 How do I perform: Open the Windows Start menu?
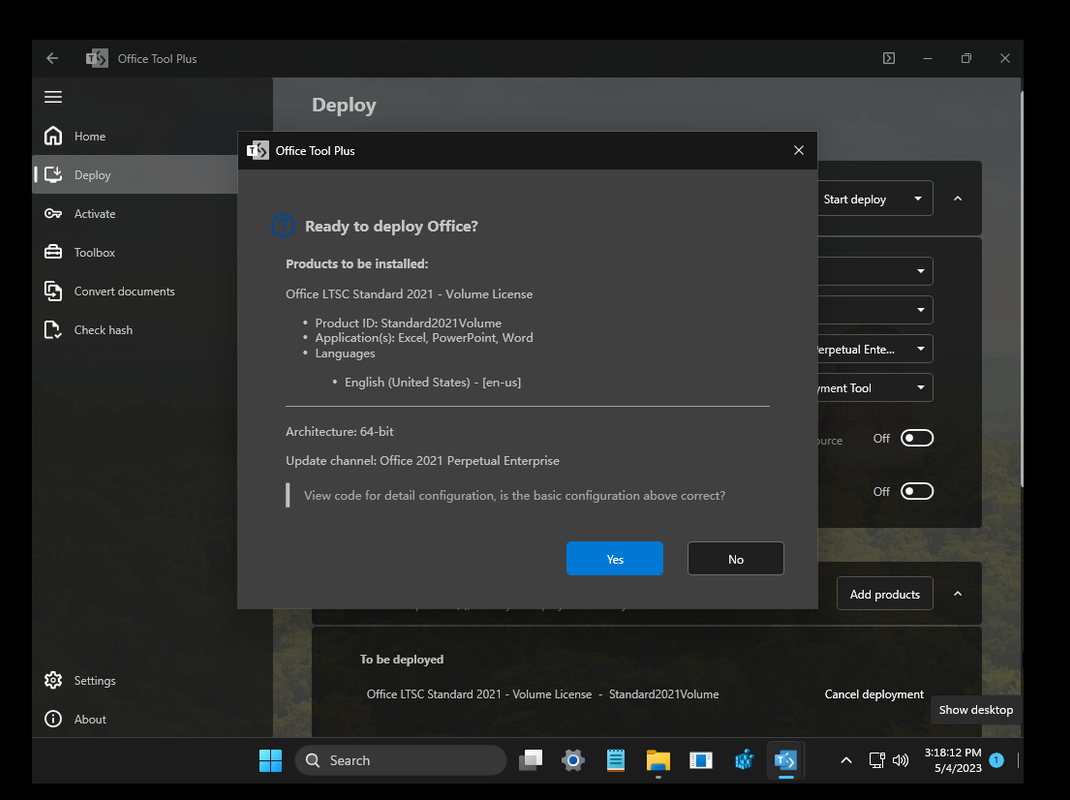click(x=270, y=760)
